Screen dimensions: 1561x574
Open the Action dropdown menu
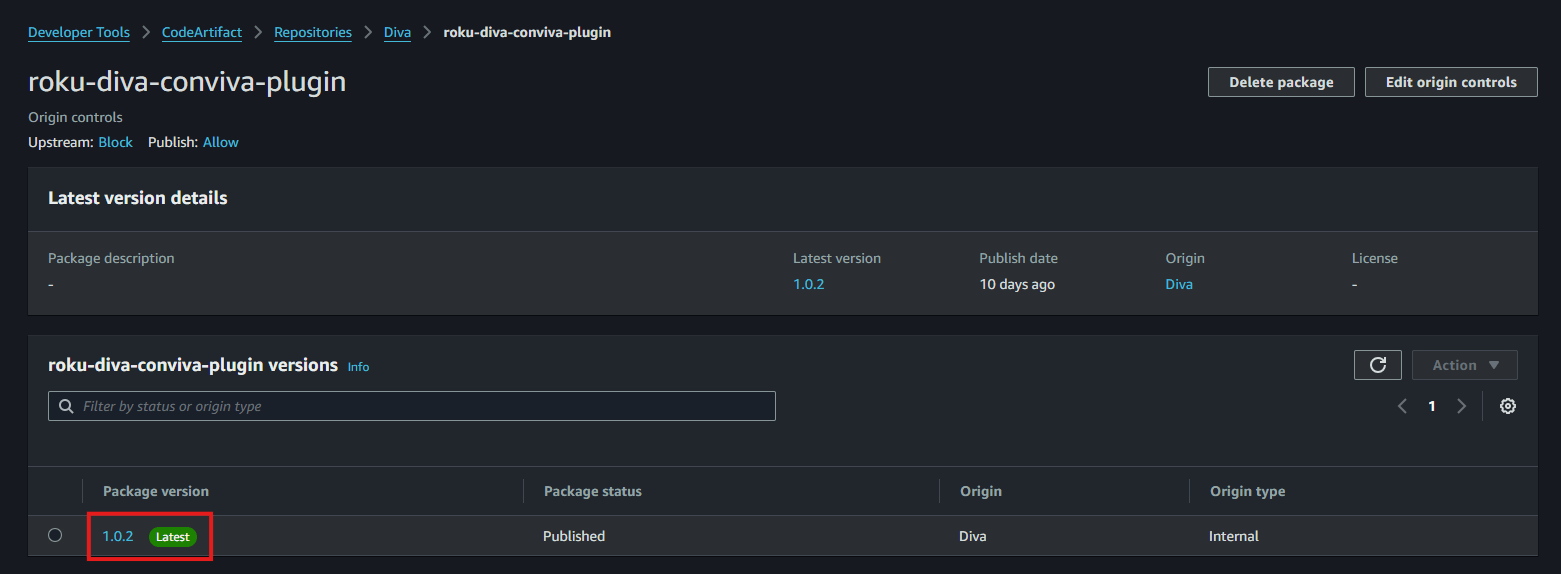coord(1464,365)
